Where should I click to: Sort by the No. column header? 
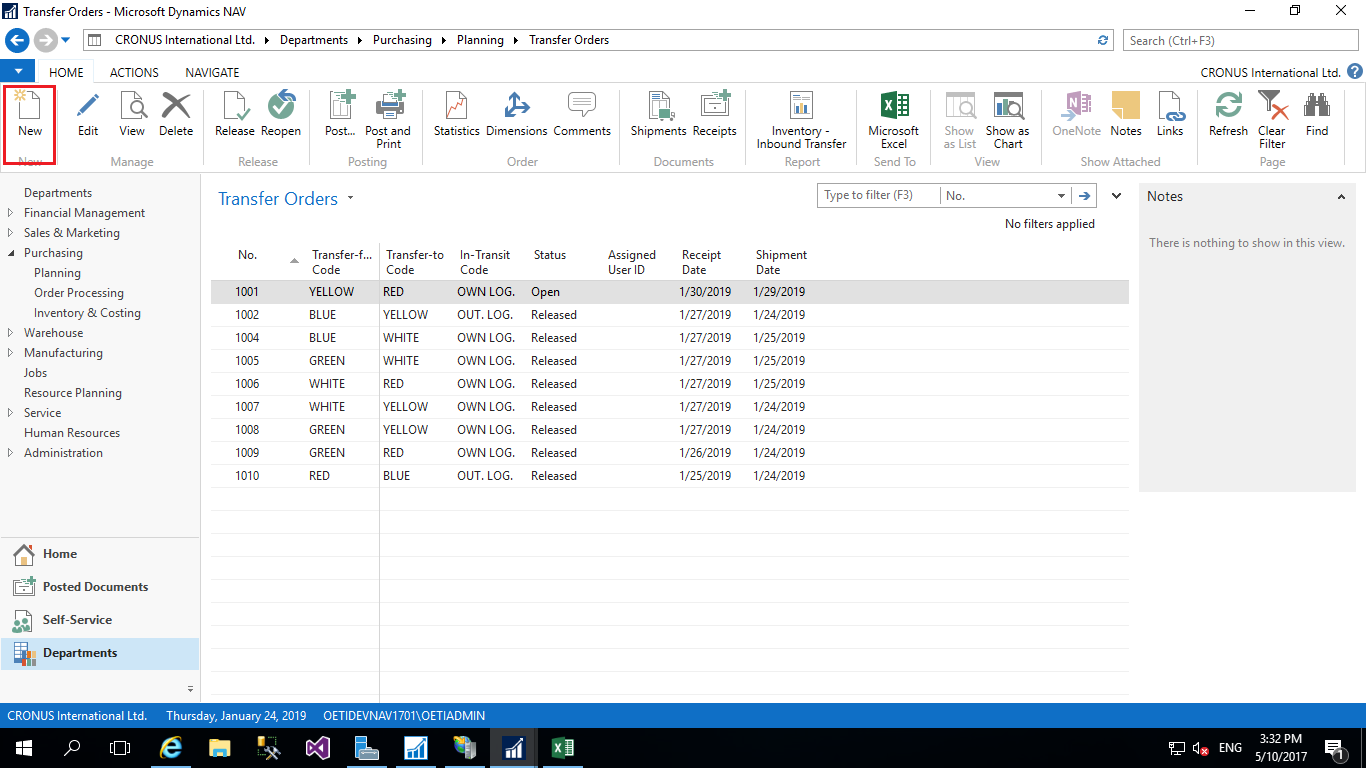[x=247, y=255]
